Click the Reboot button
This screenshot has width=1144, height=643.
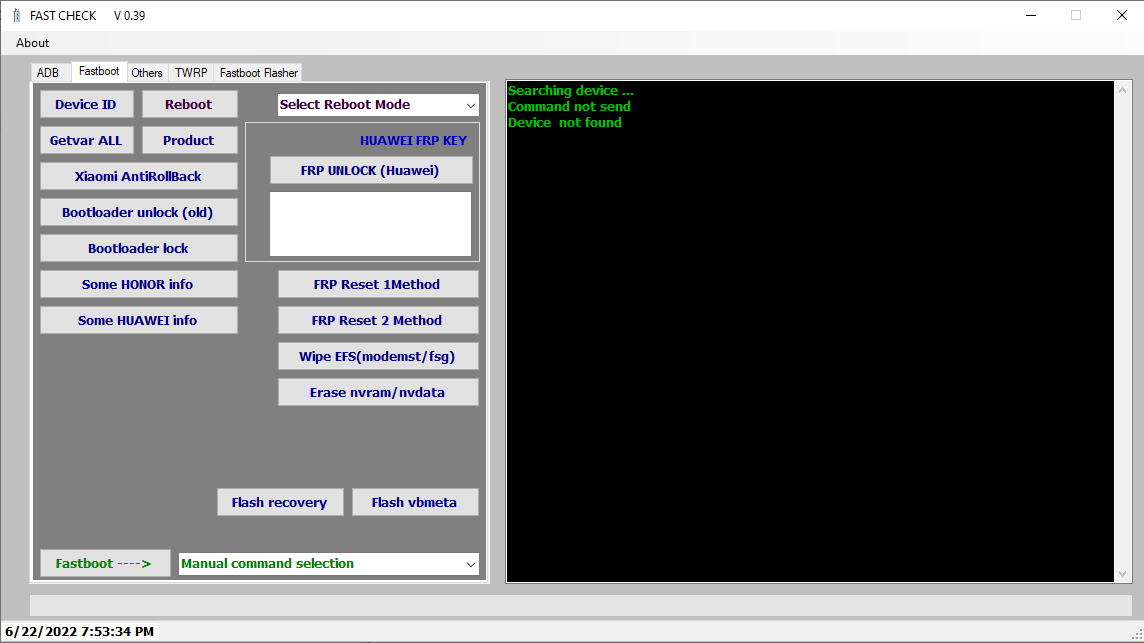coord(189,104)
